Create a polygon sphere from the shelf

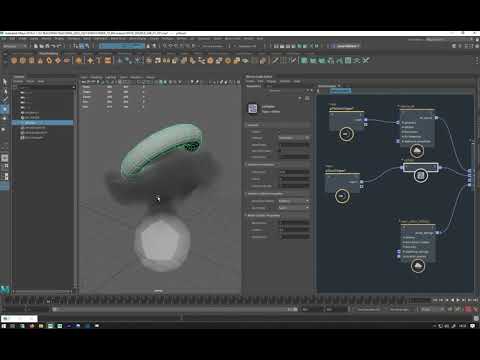tap(14, 60)
